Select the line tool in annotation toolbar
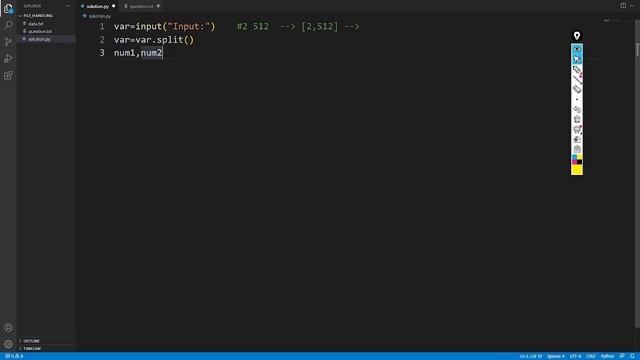This screenshot has width=640, height=360. (x=577, y=80)
